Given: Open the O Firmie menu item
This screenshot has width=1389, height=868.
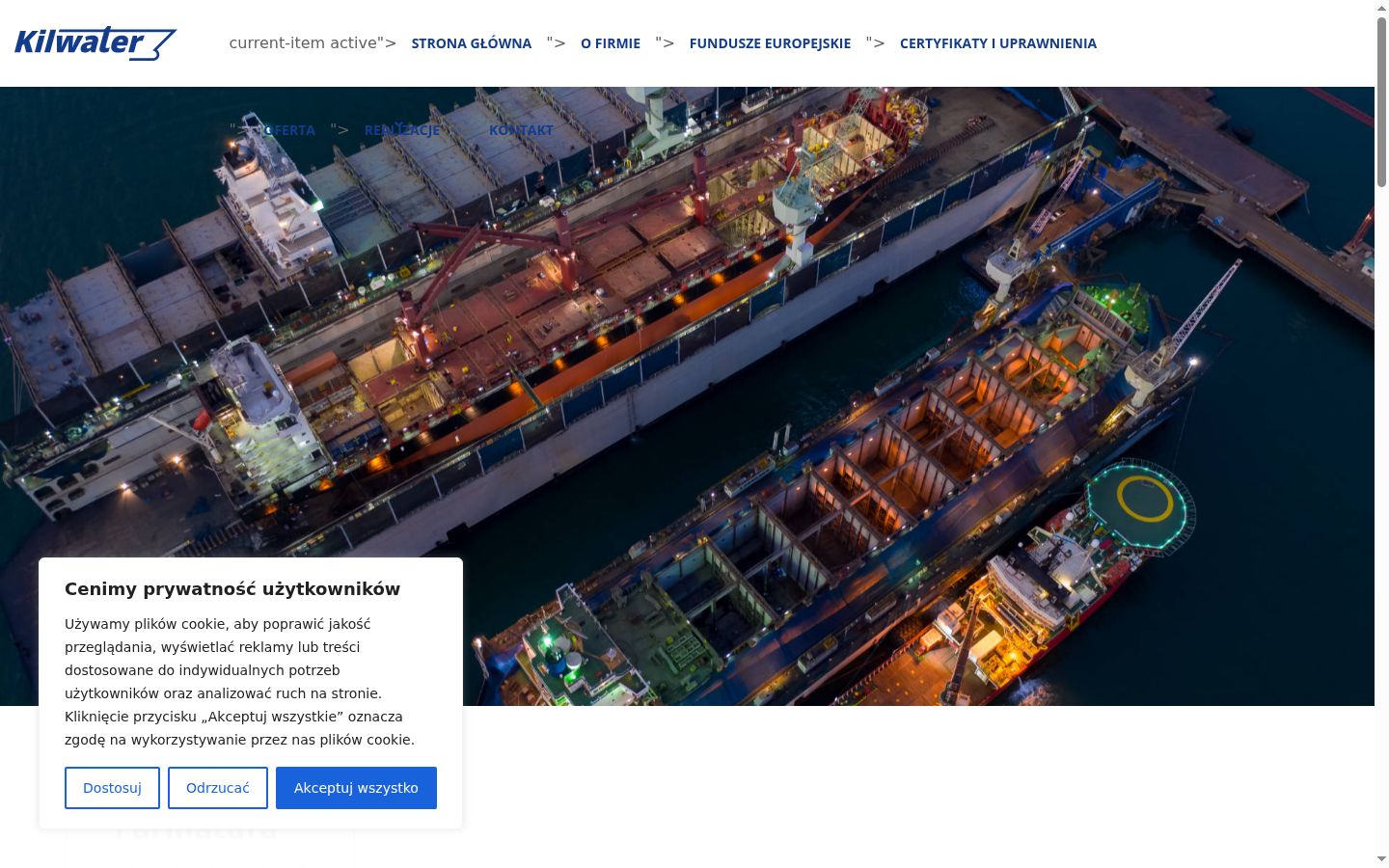Looking at the screenshot, I should coord(611,43).
